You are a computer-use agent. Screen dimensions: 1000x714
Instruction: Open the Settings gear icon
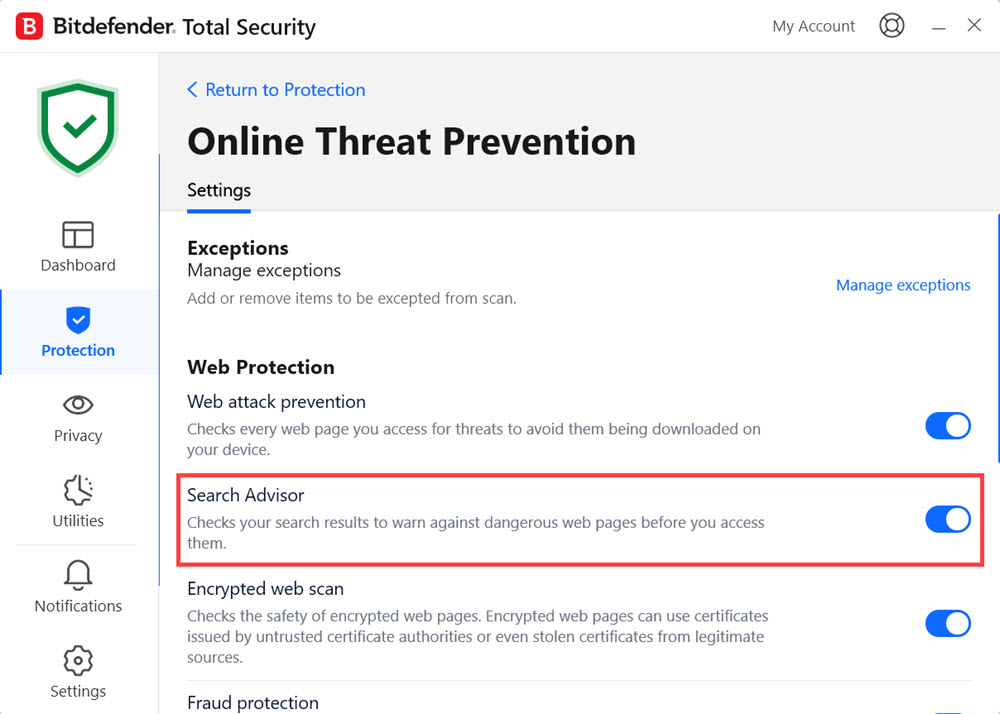78,661
